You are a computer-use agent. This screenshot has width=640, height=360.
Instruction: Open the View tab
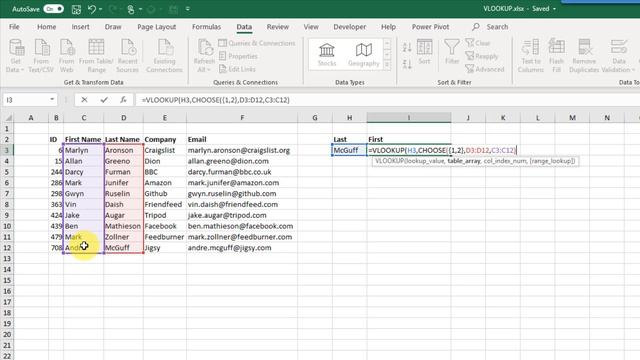click(311, 27)
